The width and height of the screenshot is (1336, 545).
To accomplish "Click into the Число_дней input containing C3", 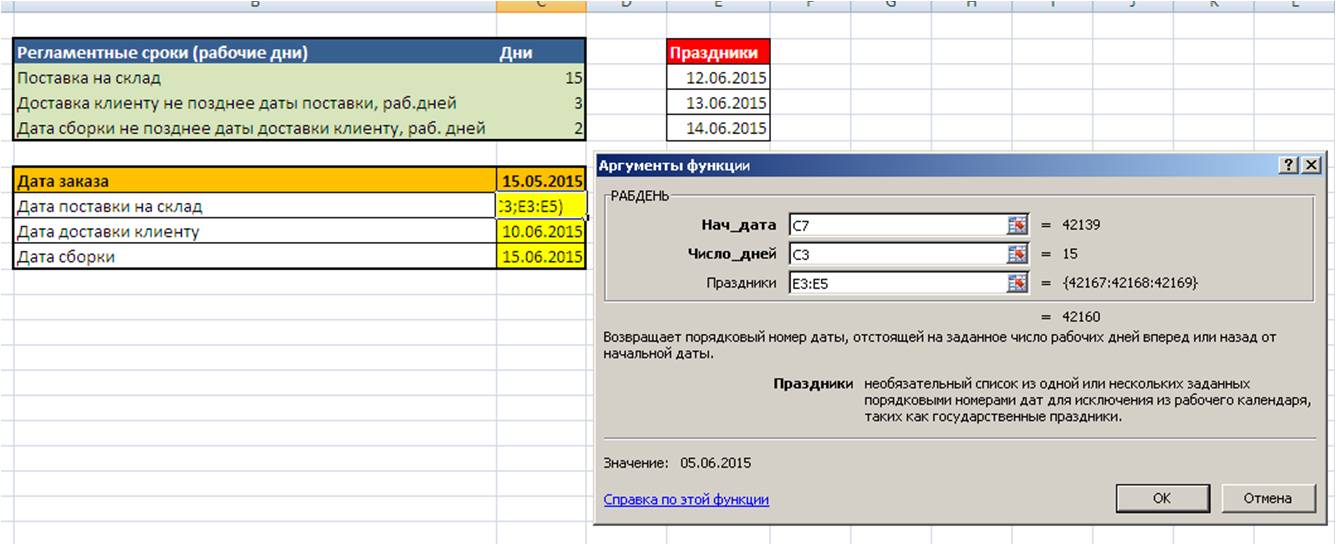I will point(896,254).
